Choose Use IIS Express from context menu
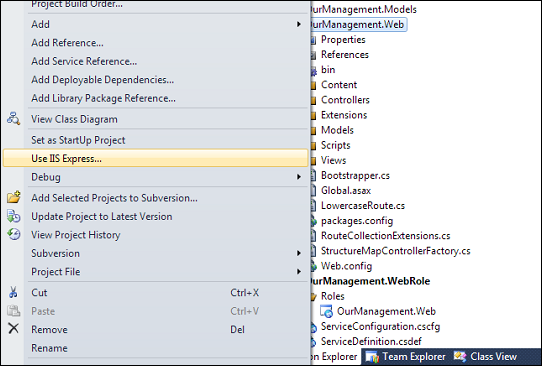The height and width of the screenshot is (366, 542). click(x=156, y=158)
